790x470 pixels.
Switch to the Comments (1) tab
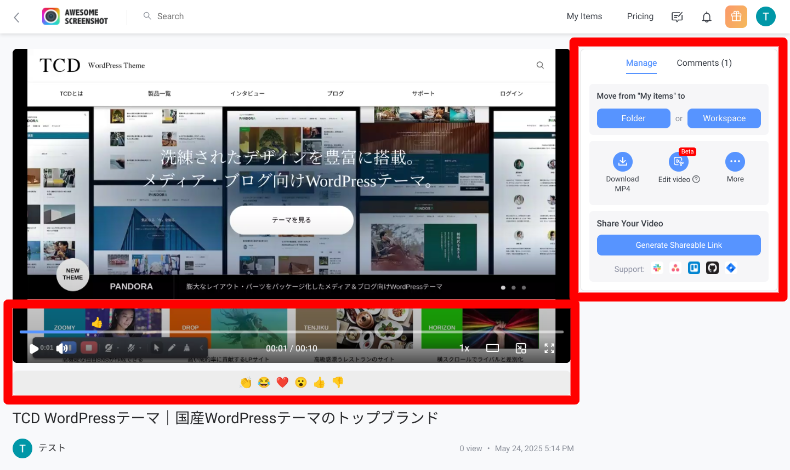click(703, 63)
